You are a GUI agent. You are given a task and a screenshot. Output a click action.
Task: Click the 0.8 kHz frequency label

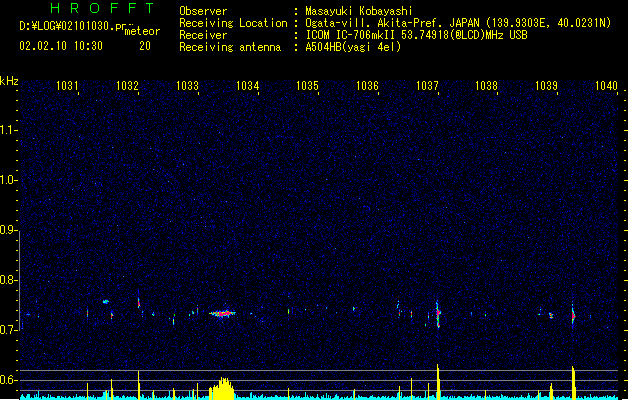point(8,280)
